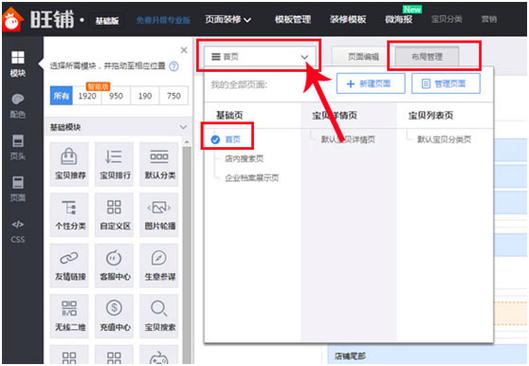
Task: Filter modules by 190 width
Action: (x=145, y=96)
